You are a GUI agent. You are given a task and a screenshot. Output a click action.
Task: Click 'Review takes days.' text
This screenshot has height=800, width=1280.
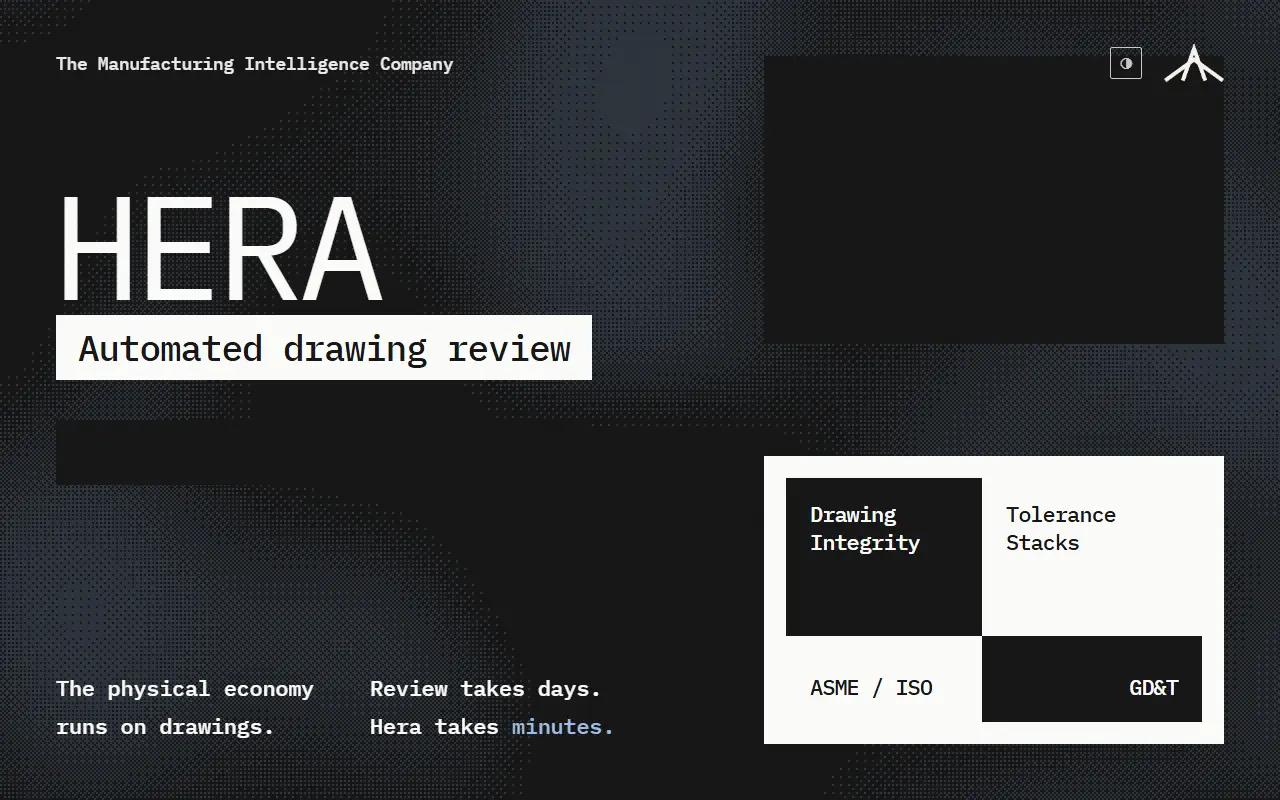485,689
